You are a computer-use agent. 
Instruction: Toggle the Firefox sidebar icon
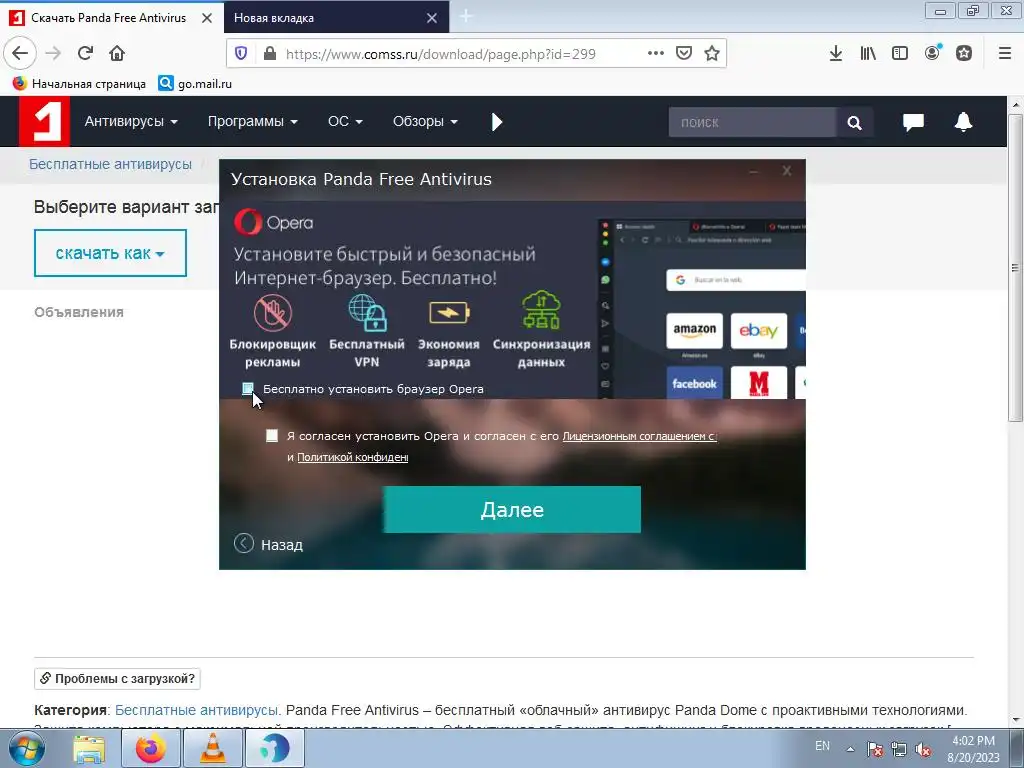pyautogui.click(x=900, y=54)
